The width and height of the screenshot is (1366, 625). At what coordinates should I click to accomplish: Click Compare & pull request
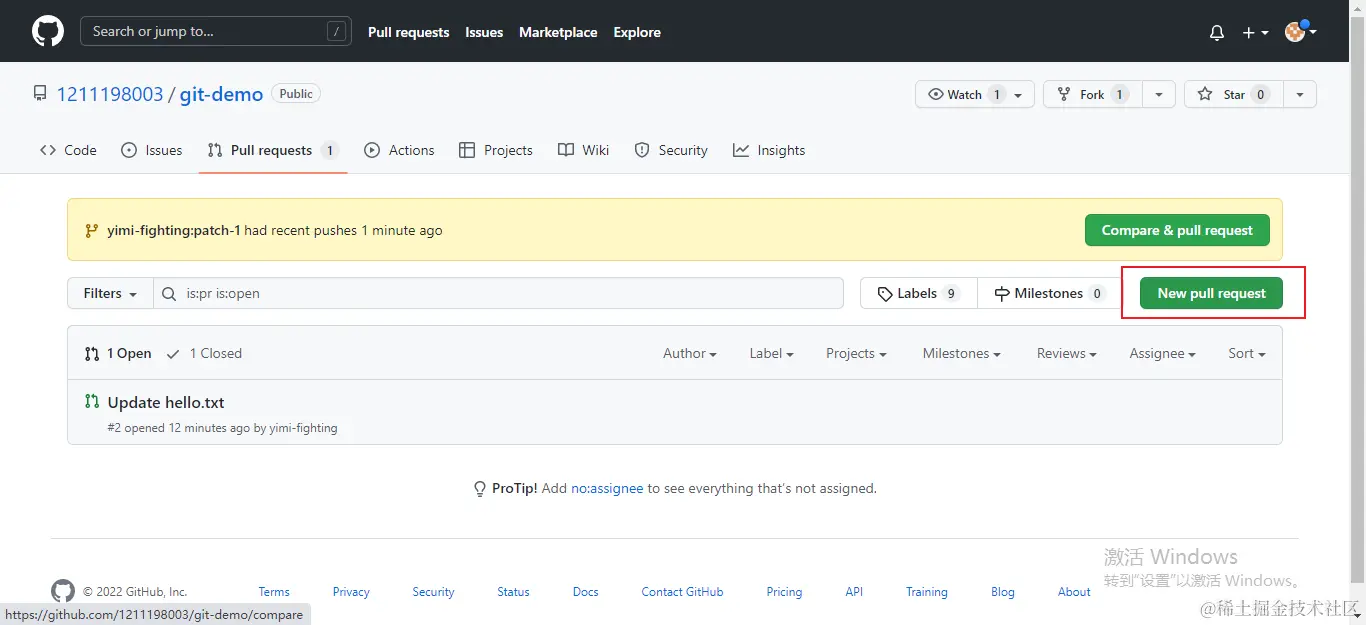pos(1177,230)
